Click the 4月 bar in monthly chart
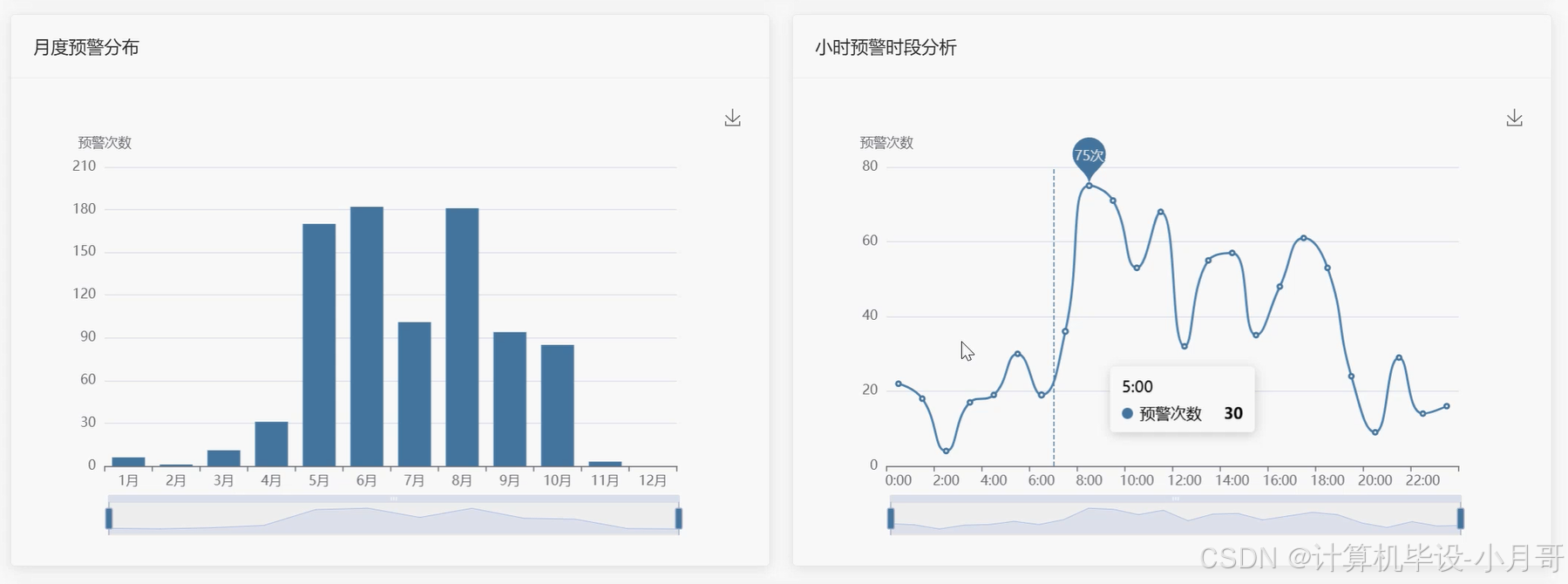 [271, 444]
